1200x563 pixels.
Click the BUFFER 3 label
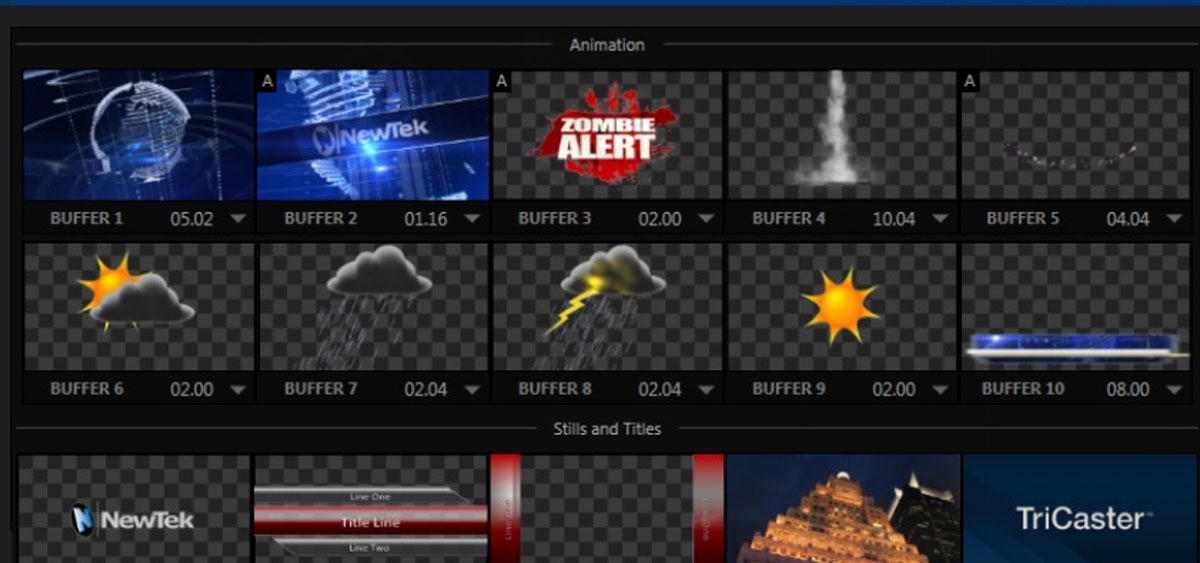click(x=555, y=218)
